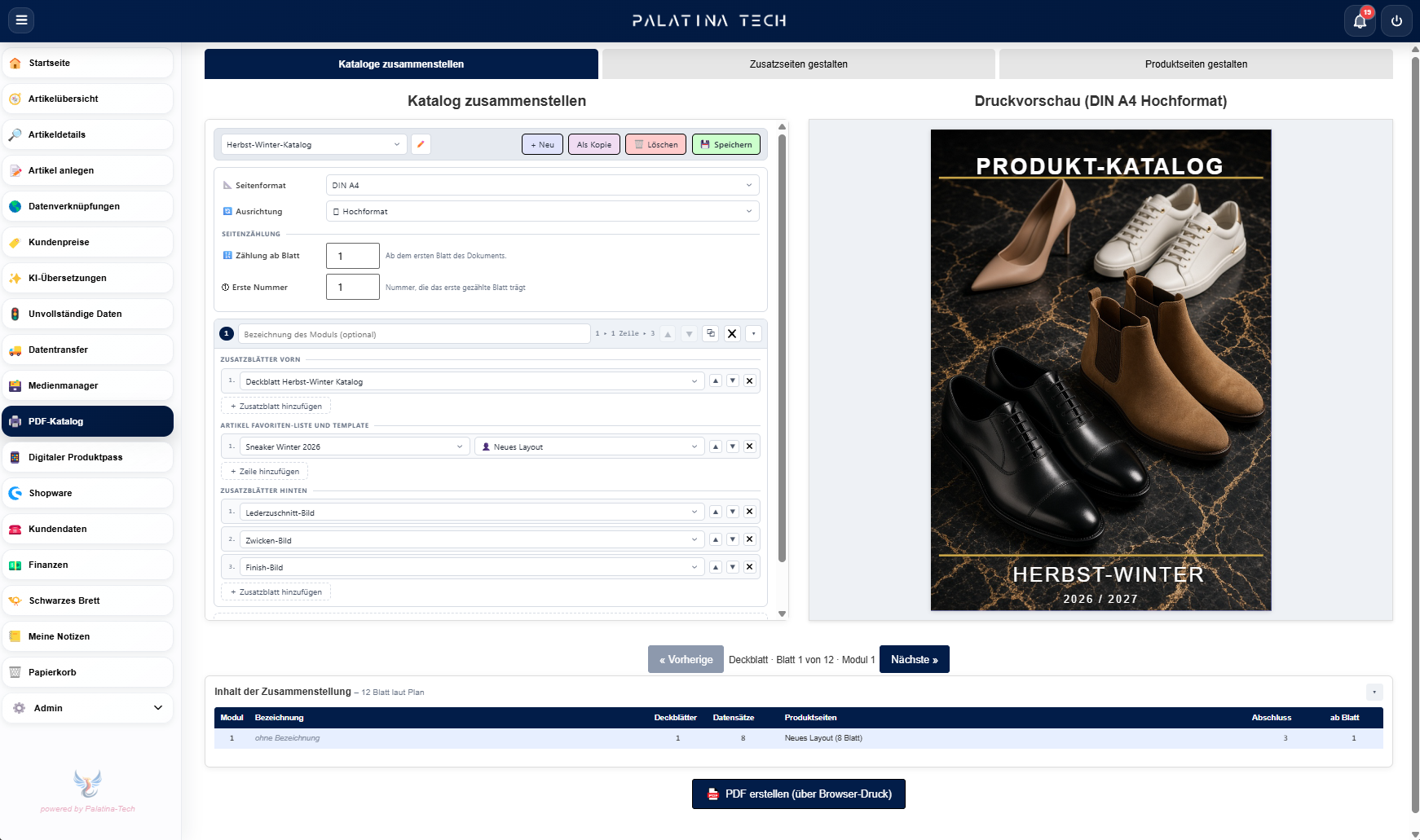Click the pencil icon to rename catalog

[421, 144]
